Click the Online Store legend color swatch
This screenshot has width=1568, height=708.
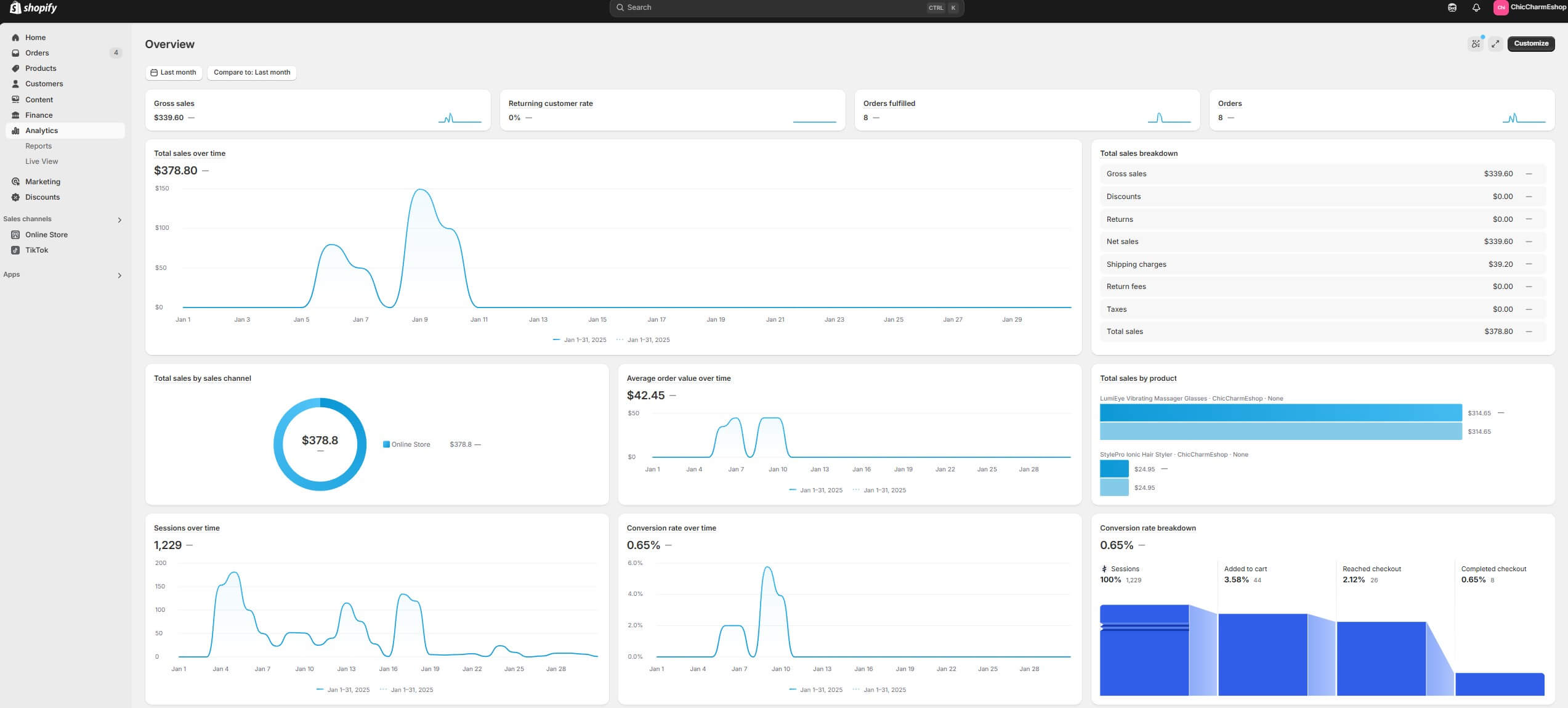pyautogui.click(x=386, y=444)
